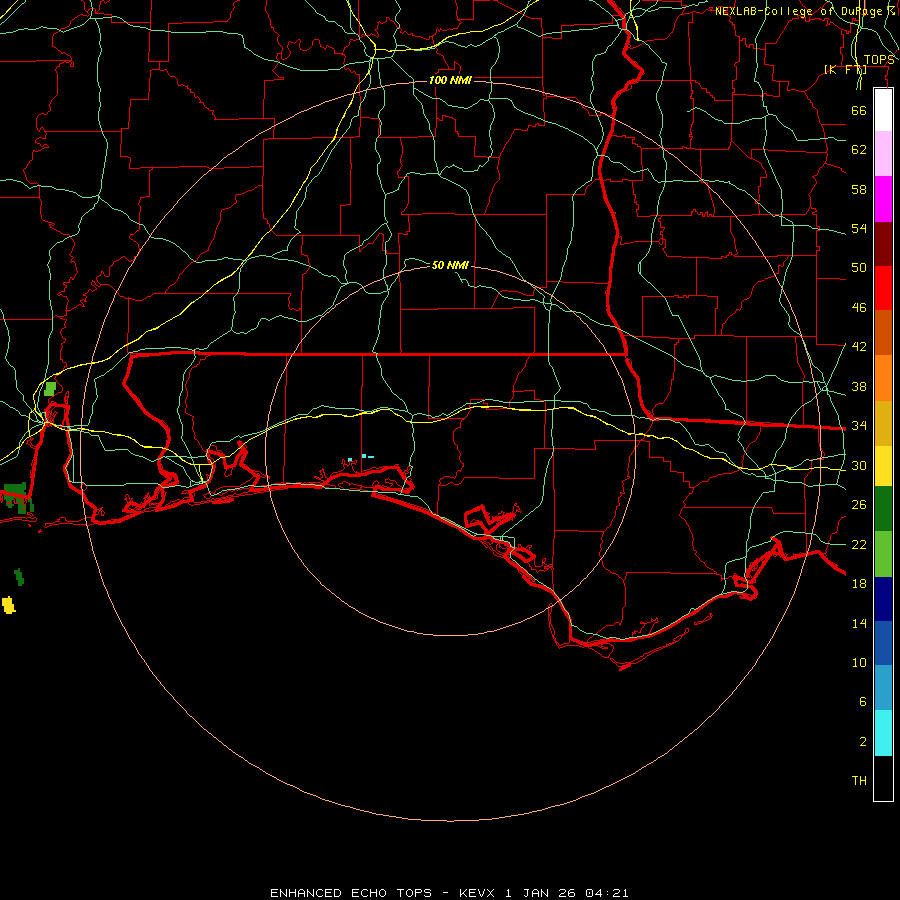Click the legend value '62'
Image resolution: width=900 pixels, height=900 pixels.
coord(859,150)
